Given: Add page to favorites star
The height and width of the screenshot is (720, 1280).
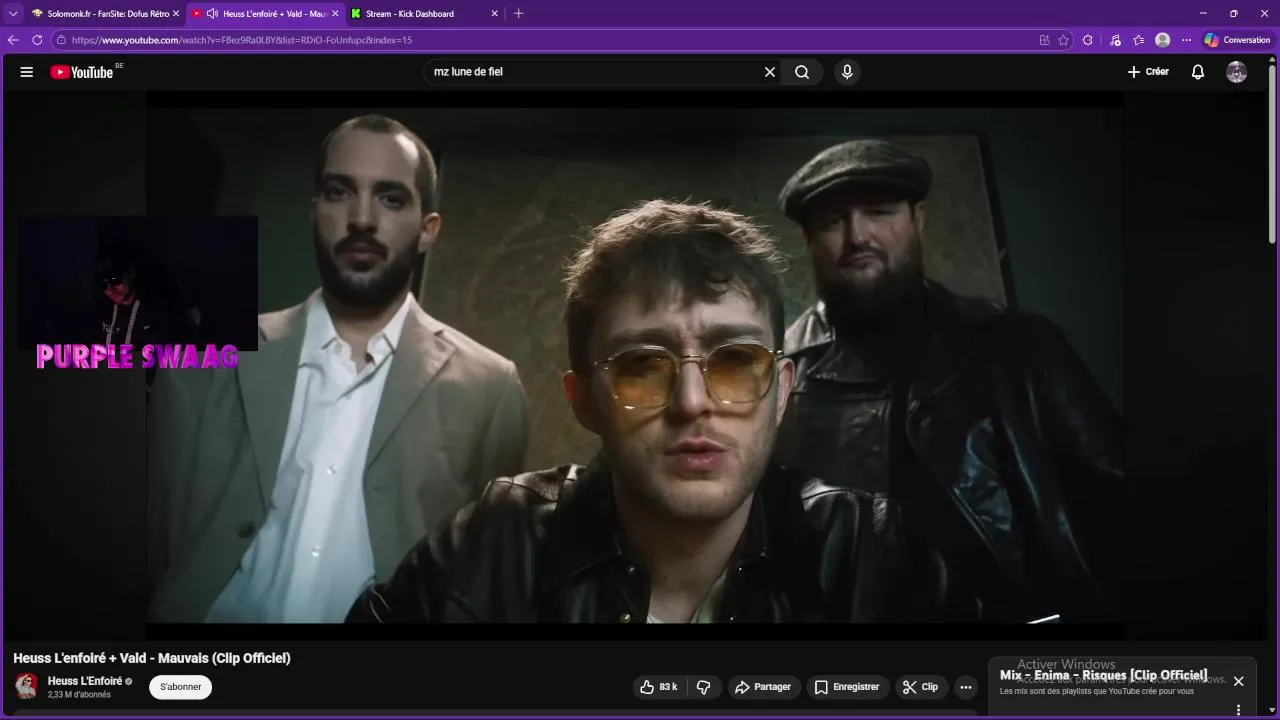Looking at the screenshot, I should [x=1063, y=40].
